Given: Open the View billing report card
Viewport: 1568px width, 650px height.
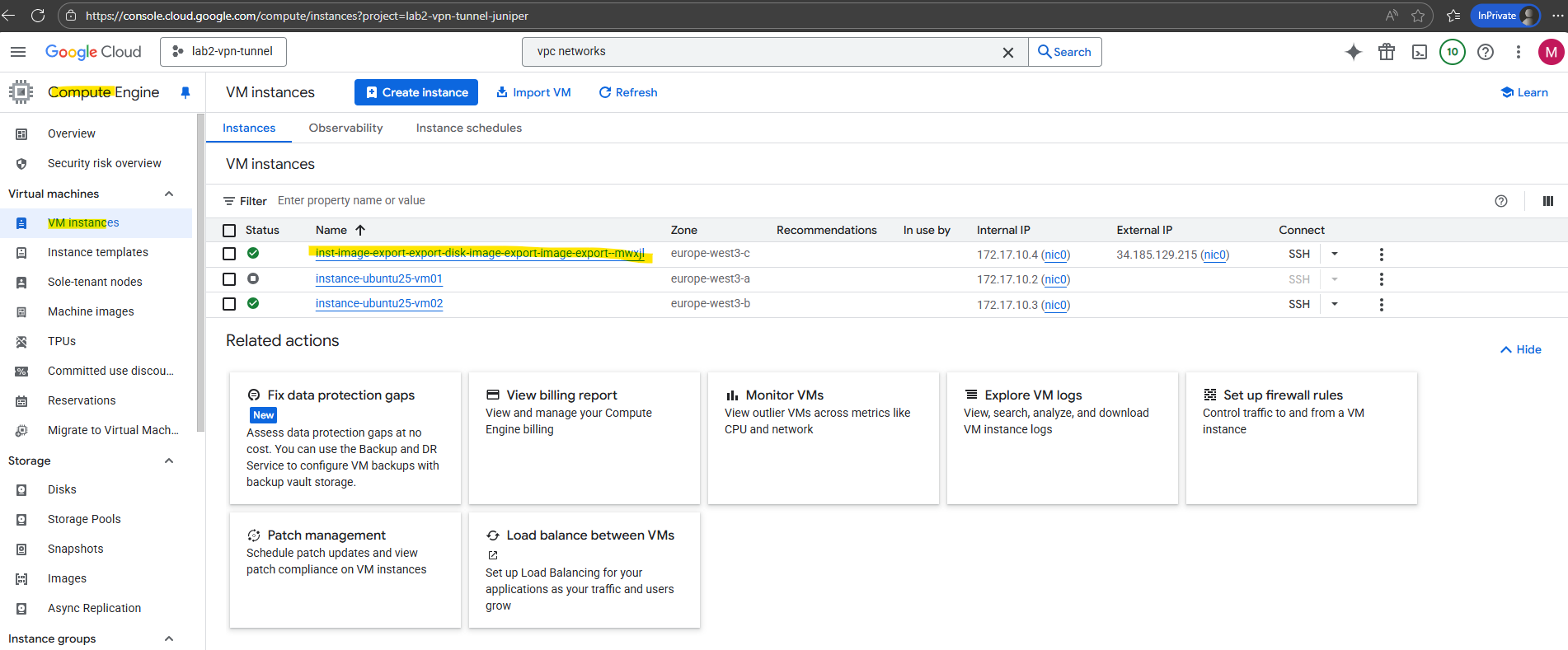Looking at the screenshot, I should point(584,437).
